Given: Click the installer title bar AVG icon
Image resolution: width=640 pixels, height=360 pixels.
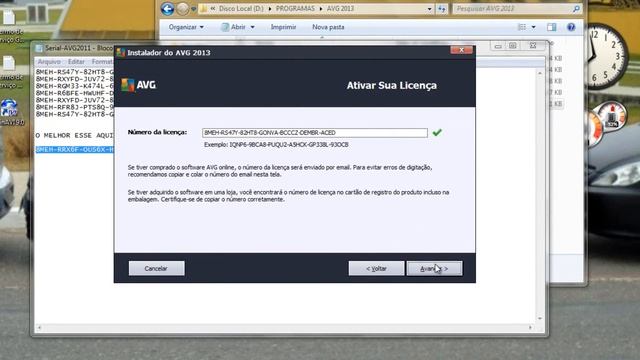Looking at the screenshot, I should pyautogui.click(x=120, y=52).
